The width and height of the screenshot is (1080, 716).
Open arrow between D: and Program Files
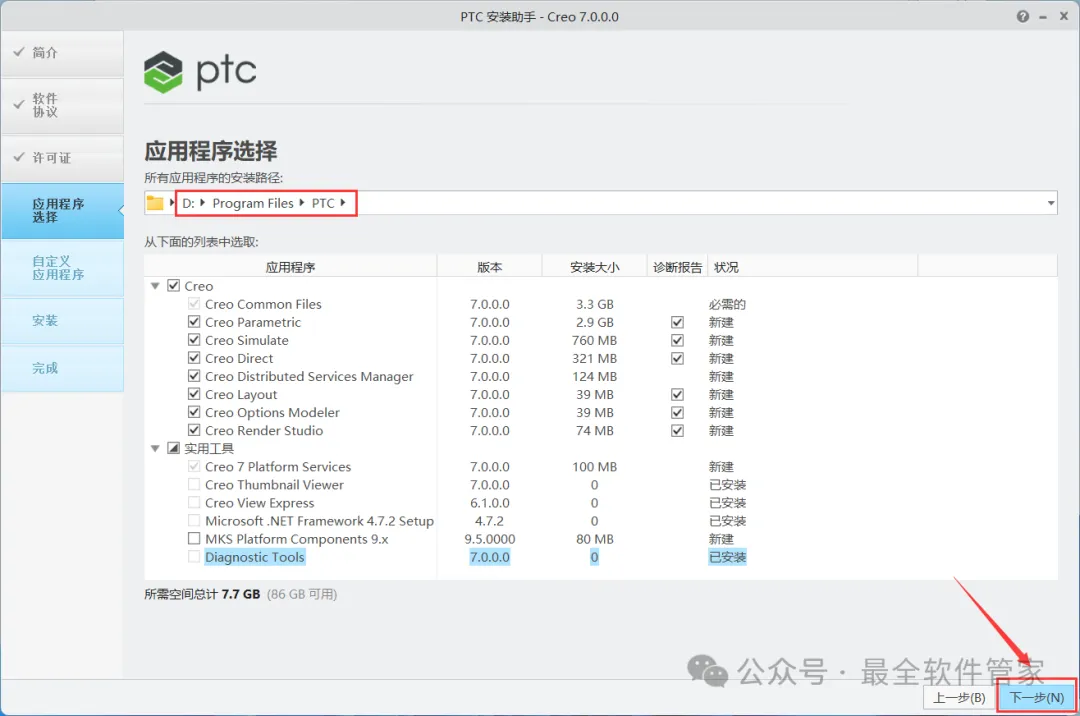202,202
